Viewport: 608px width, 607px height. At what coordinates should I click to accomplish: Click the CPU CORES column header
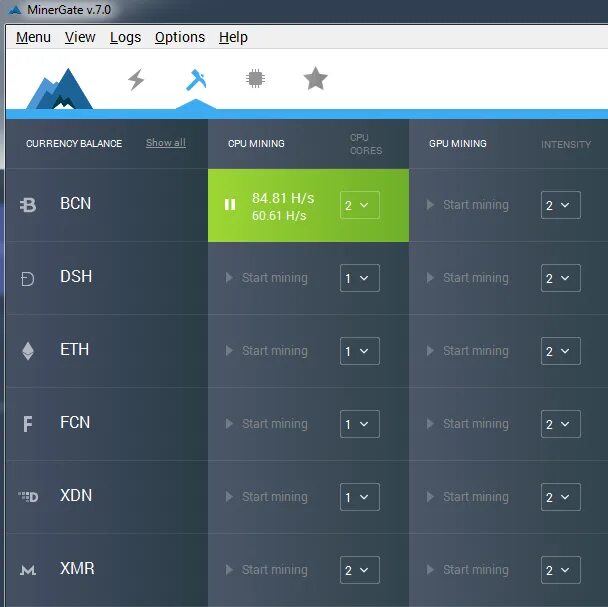[x=366, y=144]
